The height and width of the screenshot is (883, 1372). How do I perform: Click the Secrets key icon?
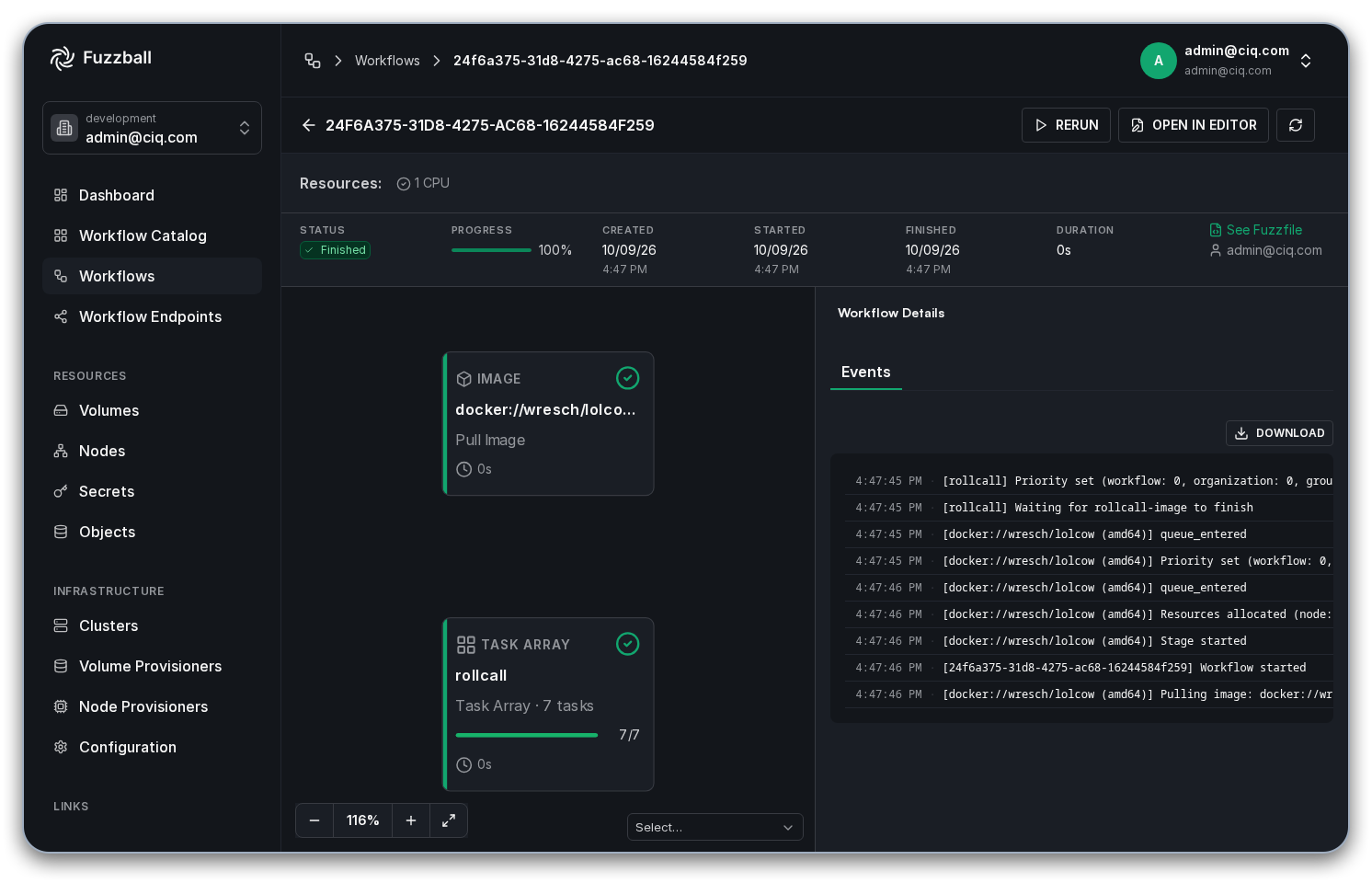61,491
